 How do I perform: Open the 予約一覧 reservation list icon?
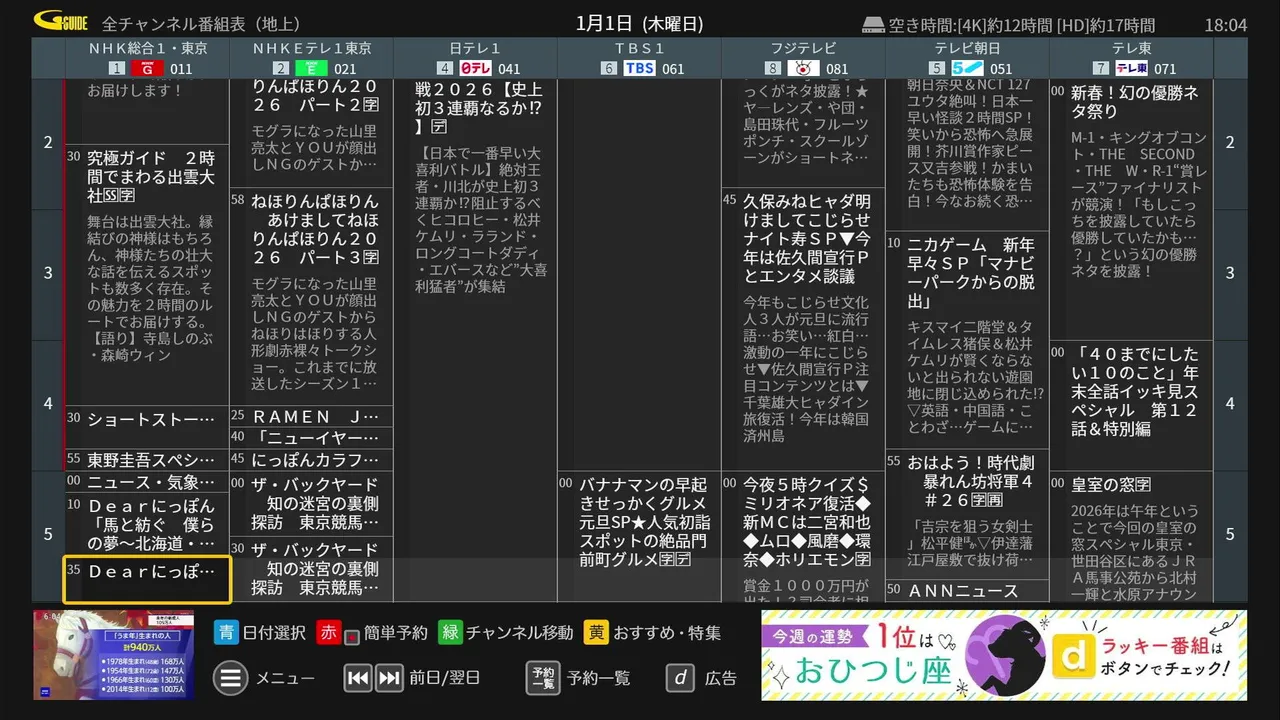coord(543,678)
